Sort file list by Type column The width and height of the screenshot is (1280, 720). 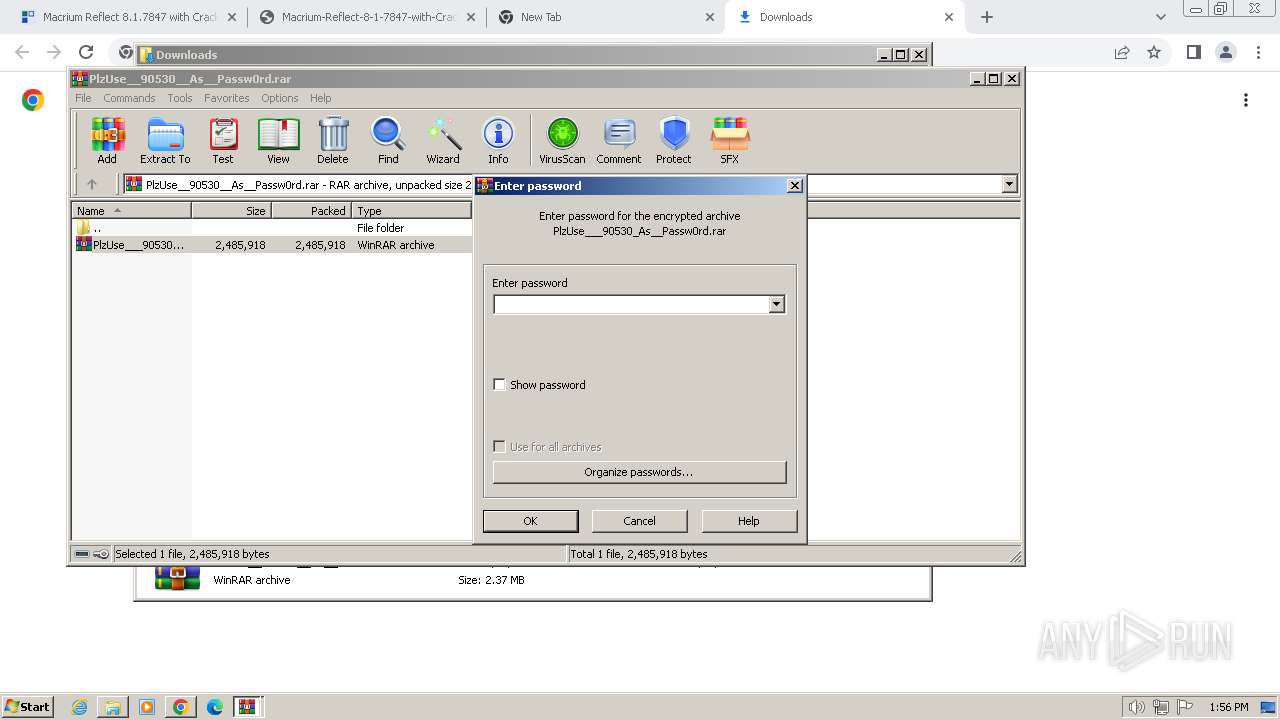pyautogui.click(x=411, y=211)
